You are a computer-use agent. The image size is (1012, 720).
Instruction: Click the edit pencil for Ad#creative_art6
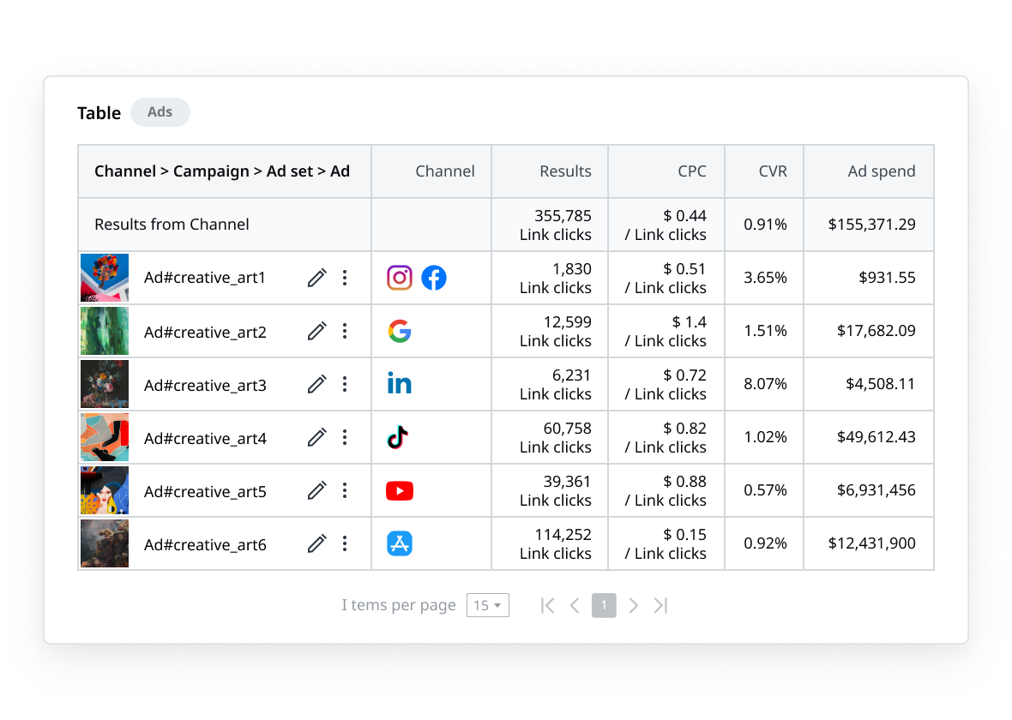click(x=317, y=543)
